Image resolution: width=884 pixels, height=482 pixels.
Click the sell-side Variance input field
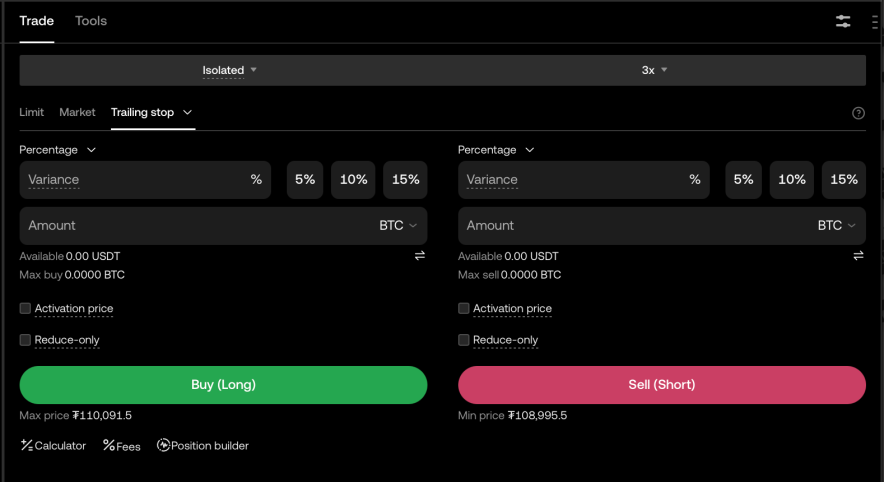tap(570, 180)
